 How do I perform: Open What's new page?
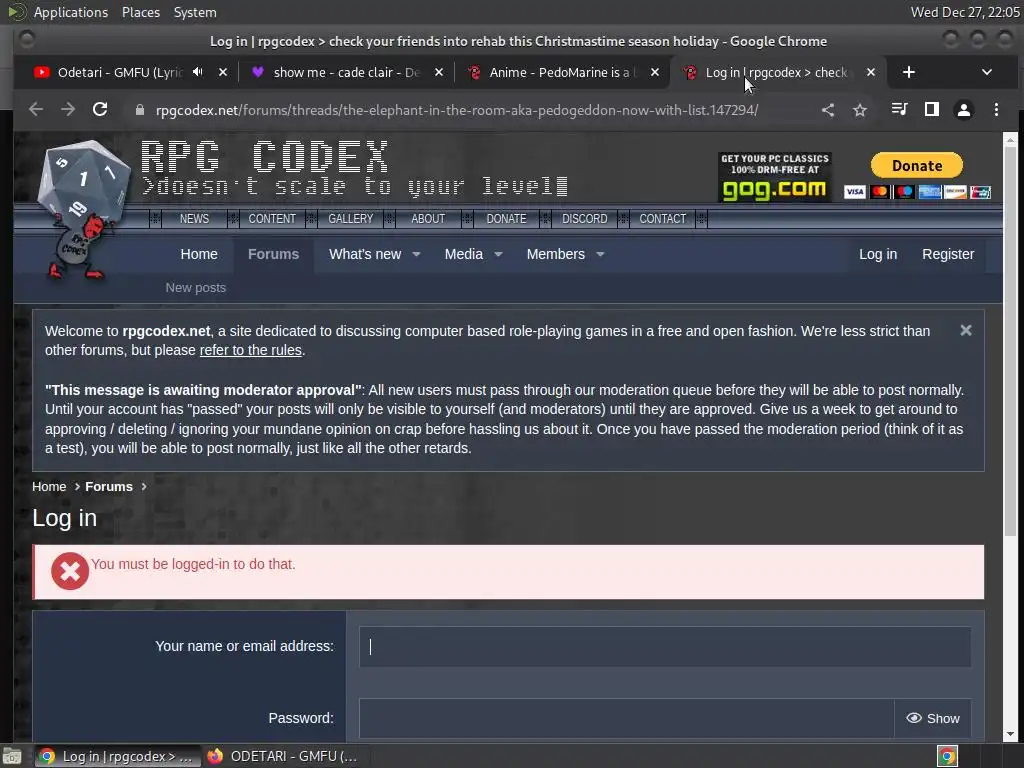(x=364, y=254)
